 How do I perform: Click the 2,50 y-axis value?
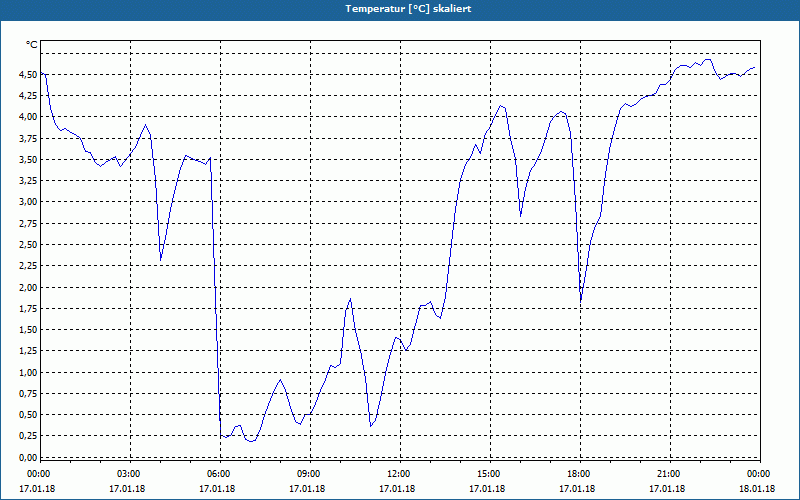coord(29,245)
